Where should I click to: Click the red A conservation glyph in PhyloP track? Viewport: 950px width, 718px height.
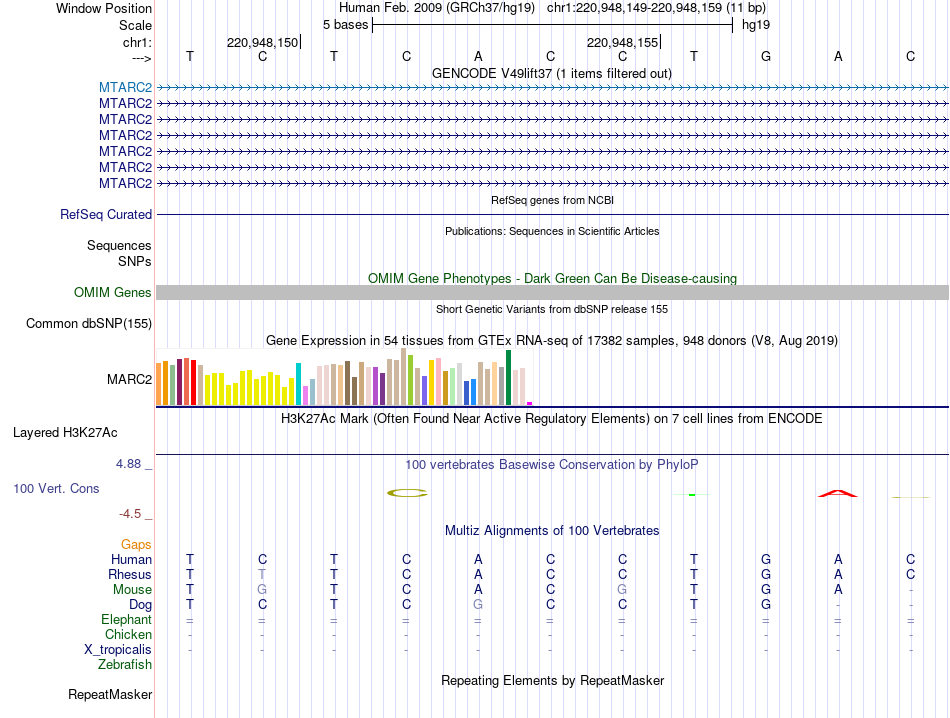[837, 493]
